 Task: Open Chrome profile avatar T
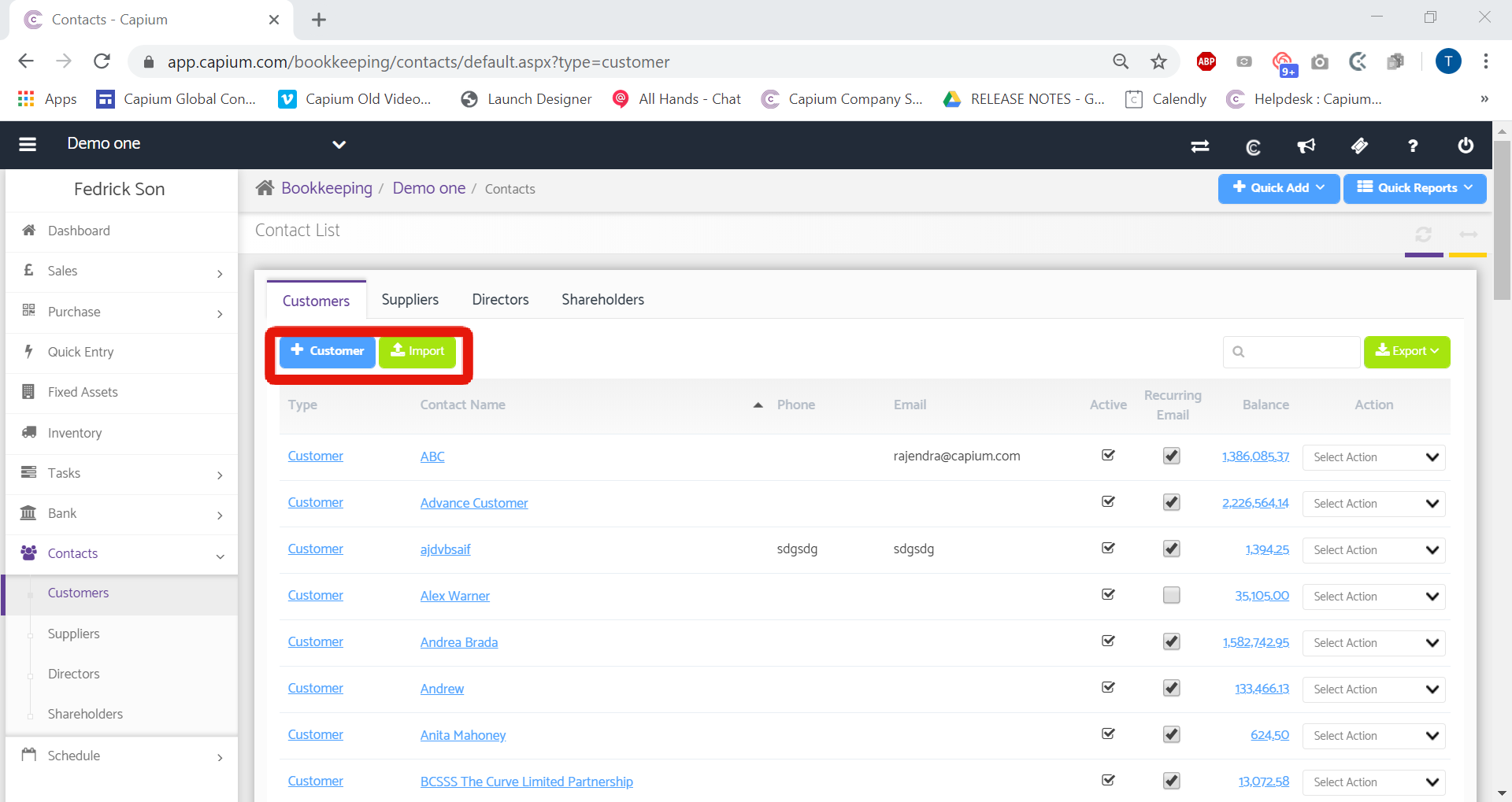coord(1448,61)
